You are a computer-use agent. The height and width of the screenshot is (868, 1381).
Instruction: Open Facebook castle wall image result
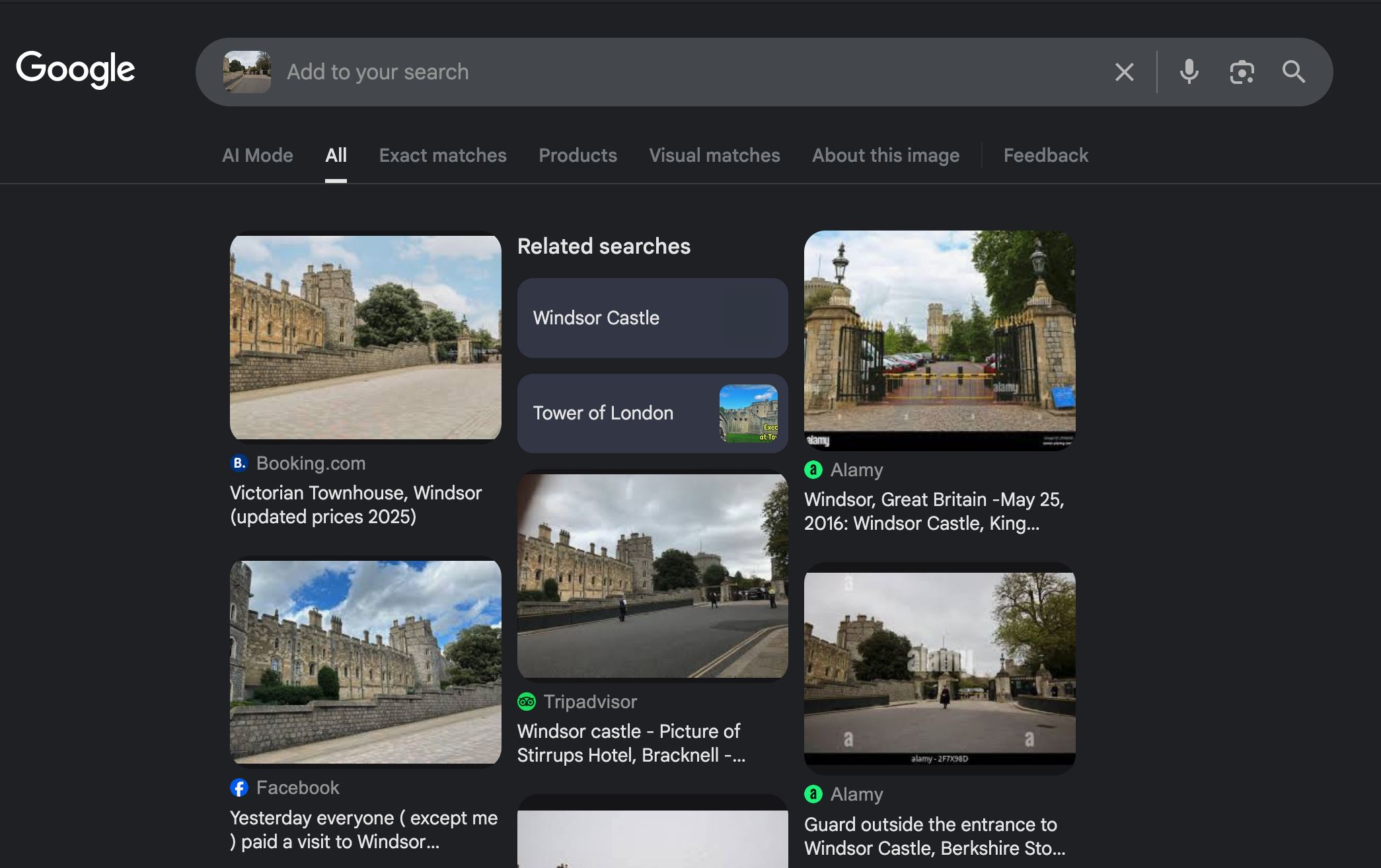(365, 662)
